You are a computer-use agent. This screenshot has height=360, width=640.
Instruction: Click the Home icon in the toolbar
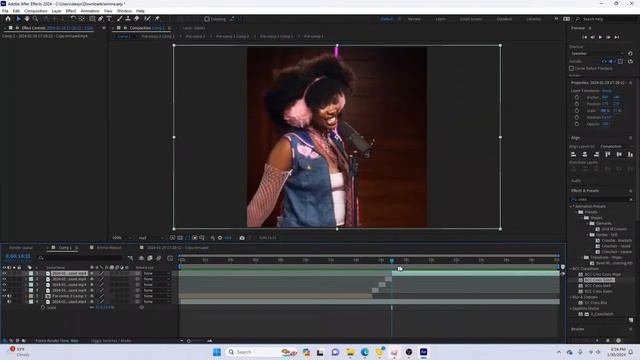[x=8, y=19]
